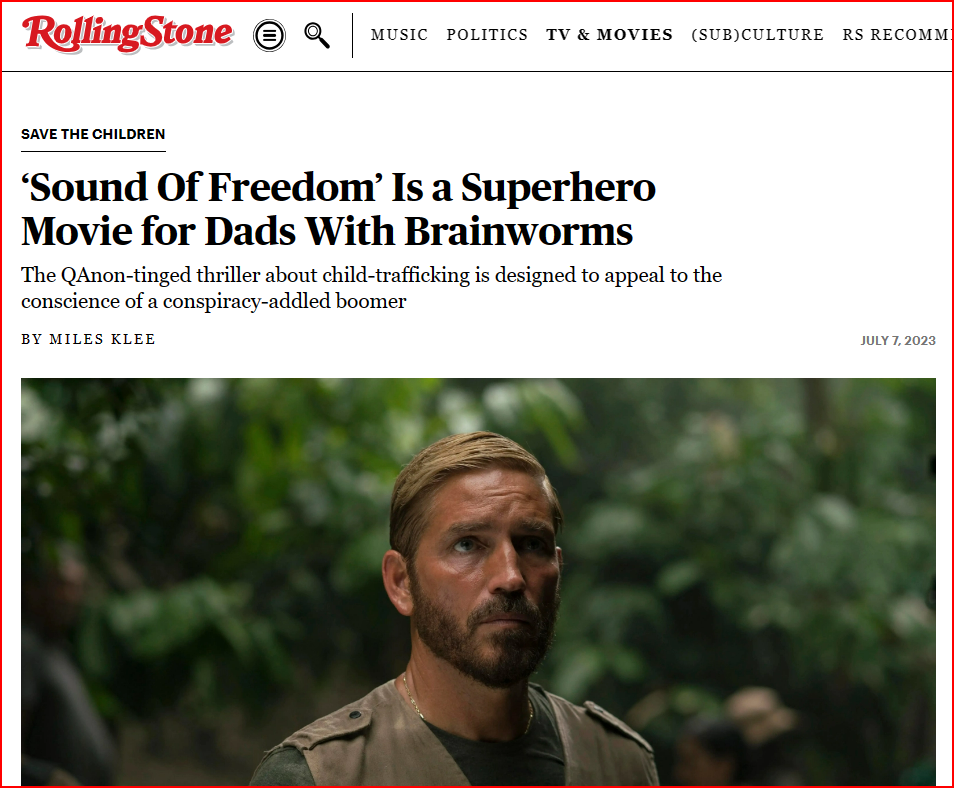Viewport: 954px width, 788px height.
Task: Click the word 'Superhero' in the headline
Action: [x=558, y=187]
